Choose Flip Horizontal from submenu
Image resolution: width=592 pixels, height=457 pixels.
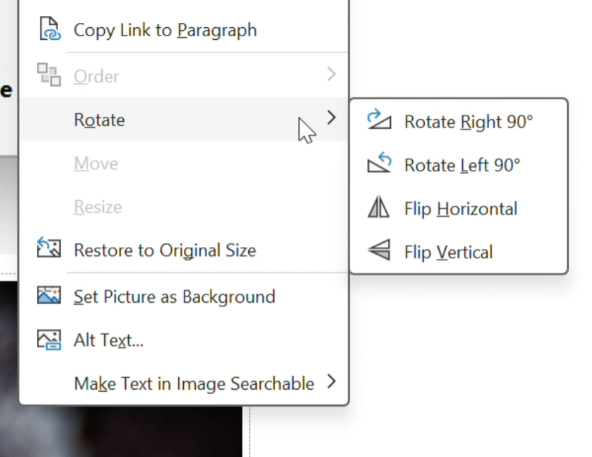coord(459,208)
